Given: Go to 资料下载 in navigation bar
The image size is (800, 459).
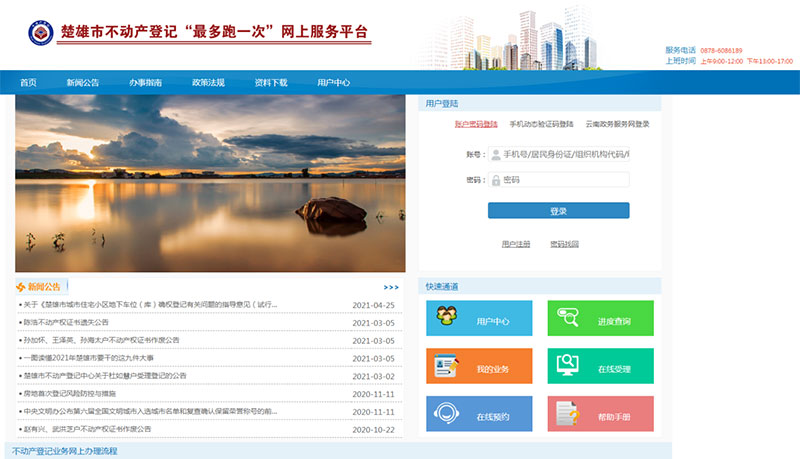Looking at the screenshot, I should click(x=270, y=83).
